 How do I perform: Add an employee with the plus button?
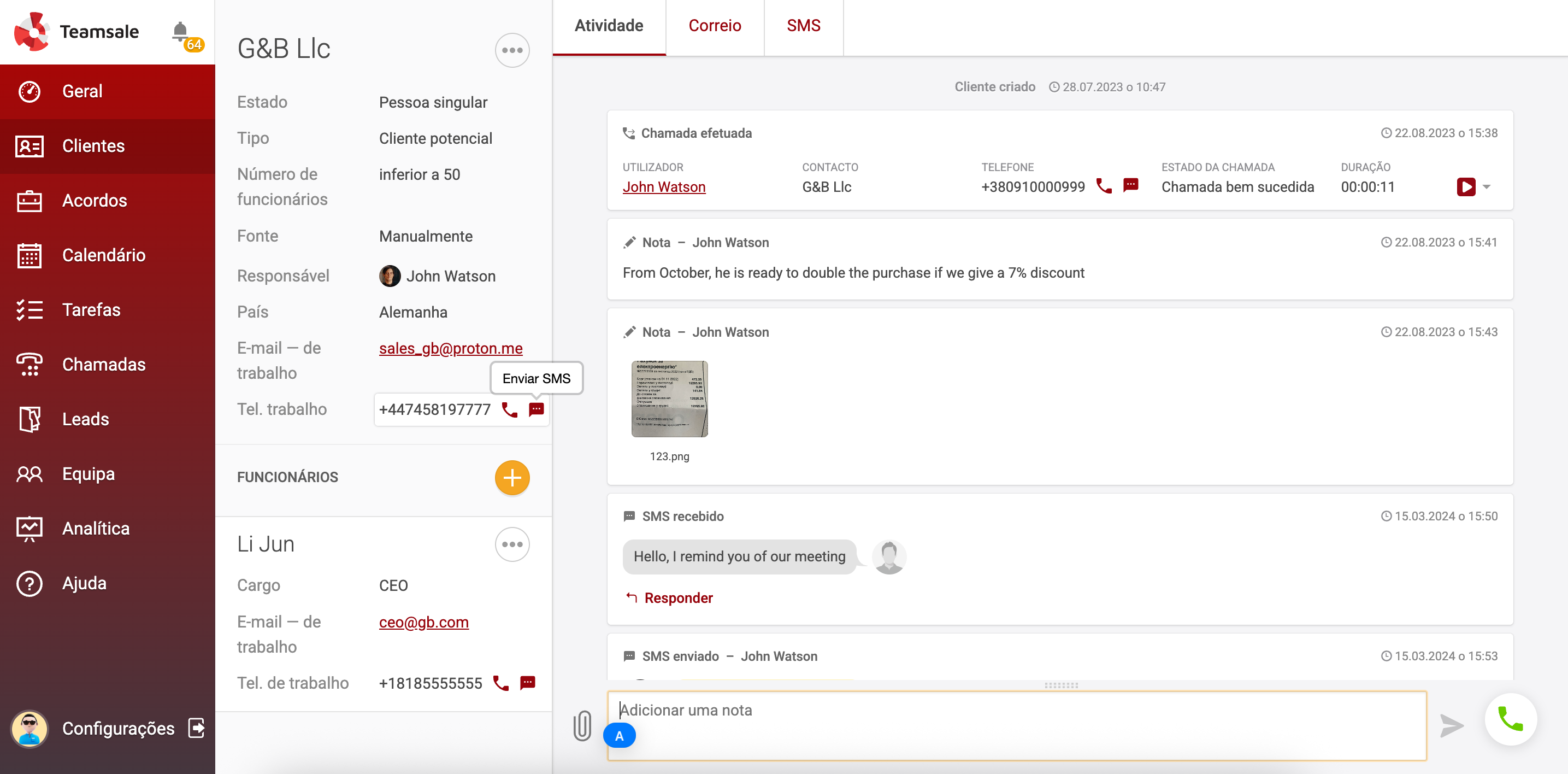click(512, 478)
